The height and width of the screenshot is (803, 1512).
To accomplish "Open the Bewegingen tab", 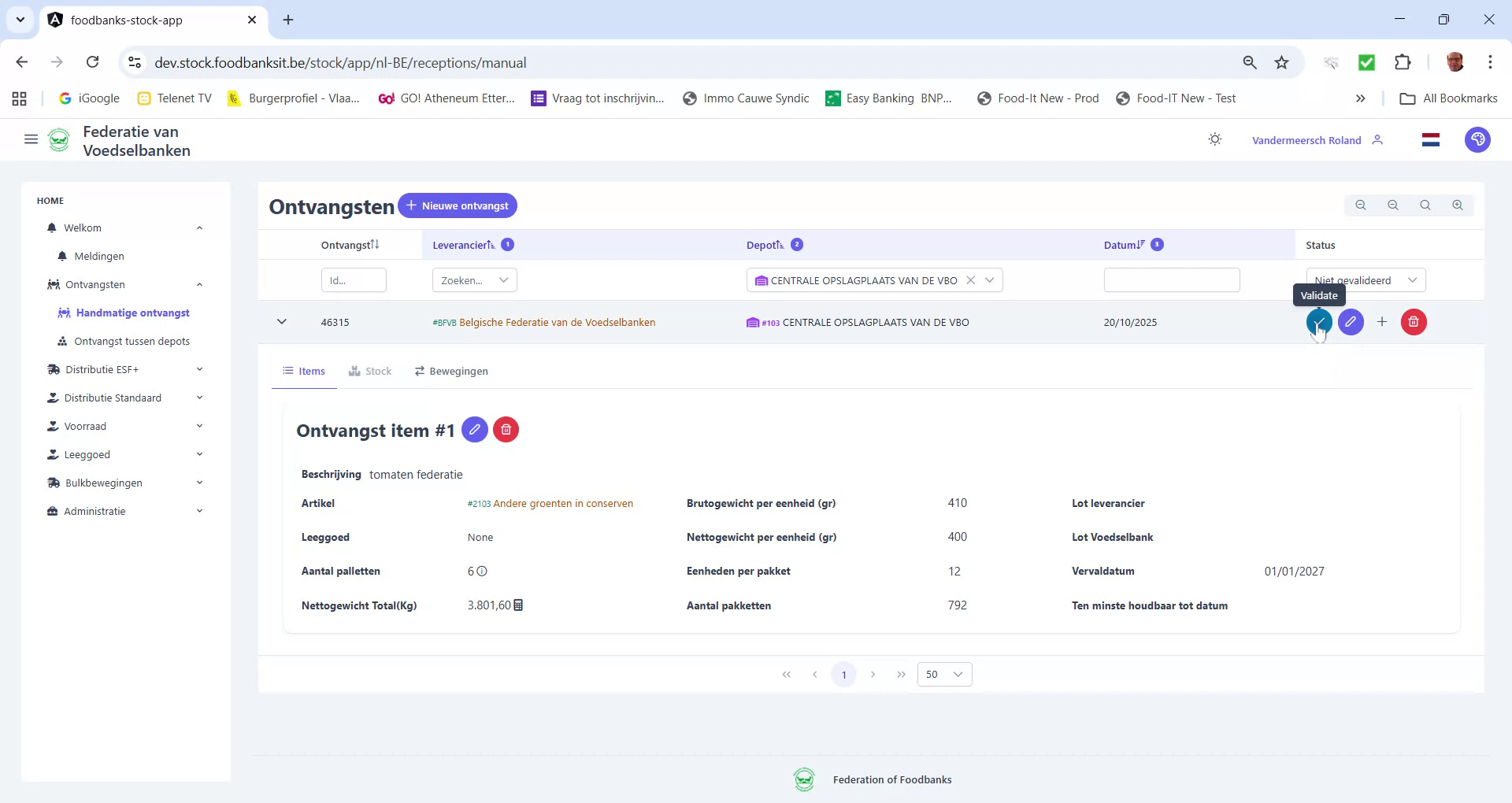I will [450, 371].
